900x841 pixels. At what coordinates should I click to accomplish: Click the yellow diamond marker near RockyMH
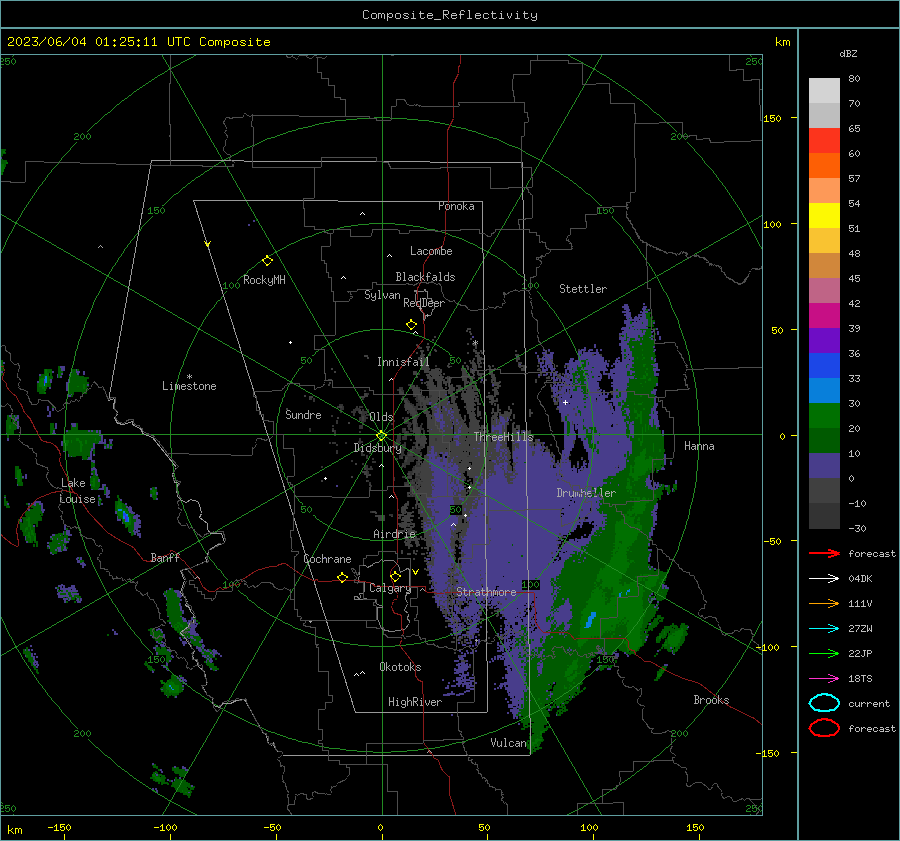click(267, 261)
